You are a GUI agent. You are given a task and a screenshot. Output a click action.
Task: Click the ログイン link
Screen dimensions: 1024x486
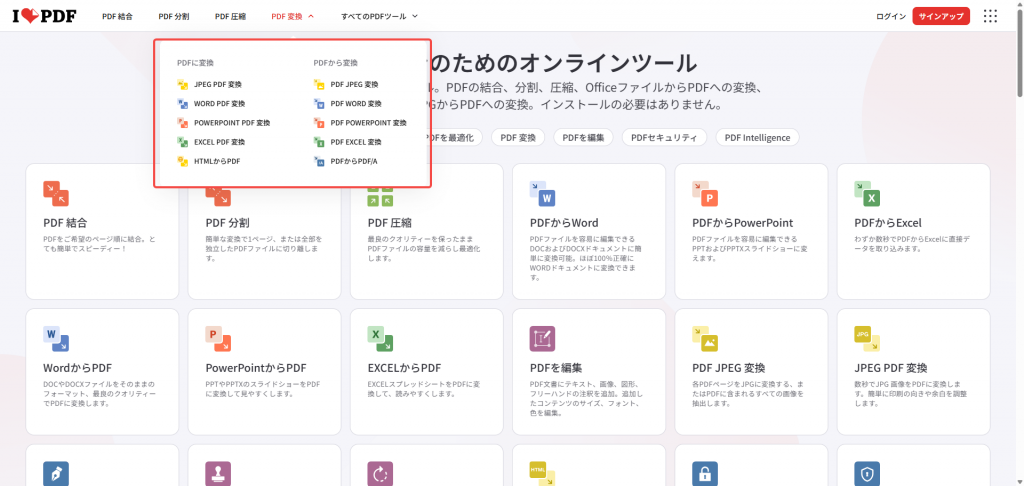[x=891, y=16]
